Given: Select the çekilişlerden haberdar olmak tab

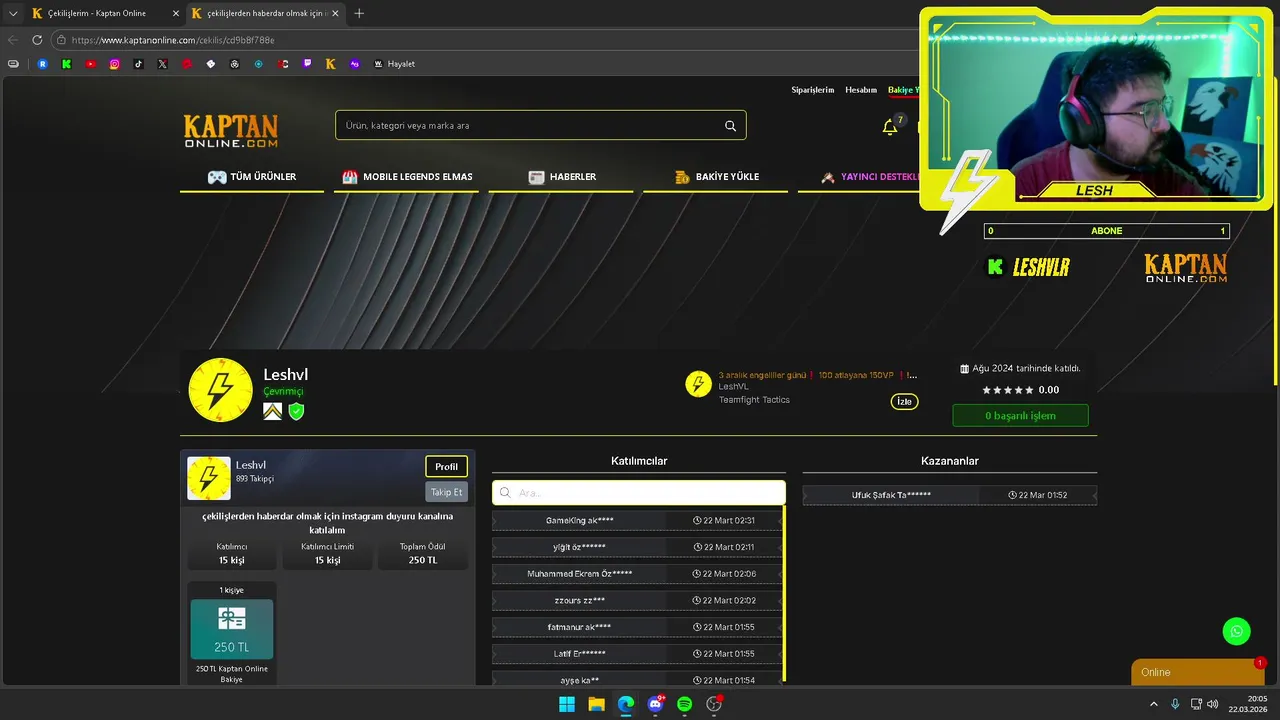Looking at the screenshot, I should [265, 13].
